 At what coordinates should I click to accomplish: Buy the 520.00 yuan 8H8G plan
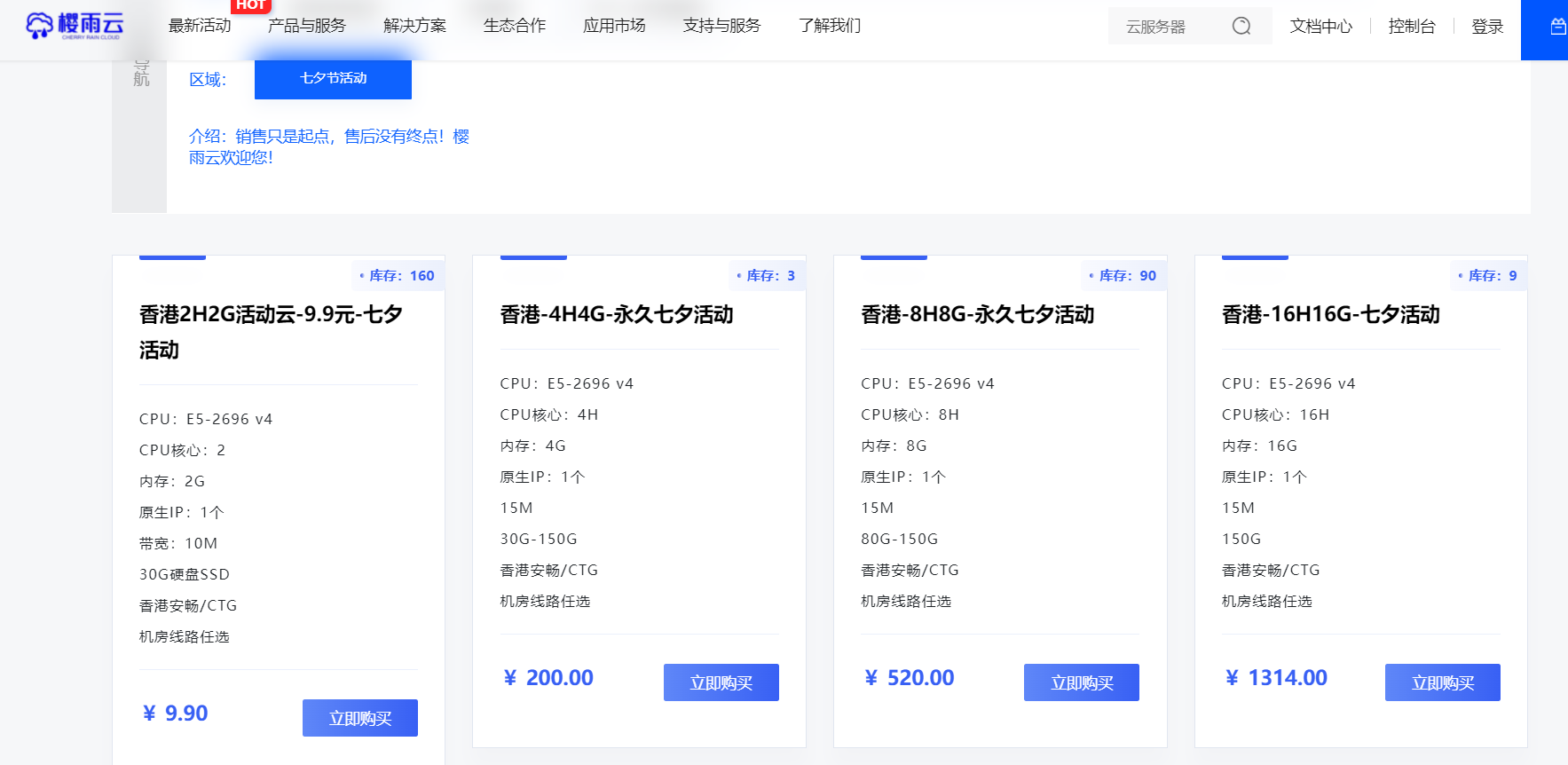(x=1082, y=682)
